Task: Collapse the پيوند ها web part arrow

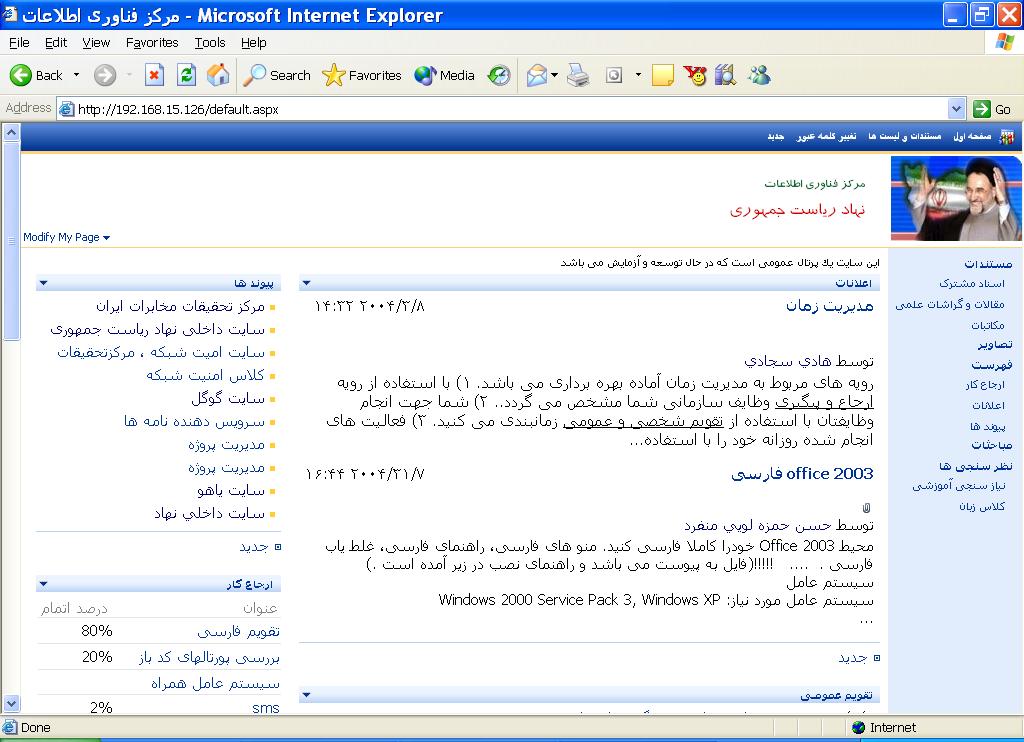Action: click(x=43, y=283)
